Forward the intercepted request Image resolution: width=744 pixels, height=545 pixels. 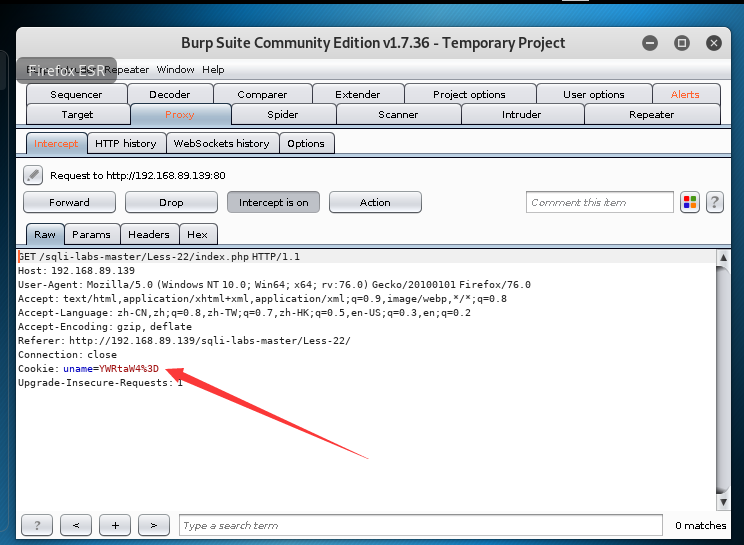point(69,203)
